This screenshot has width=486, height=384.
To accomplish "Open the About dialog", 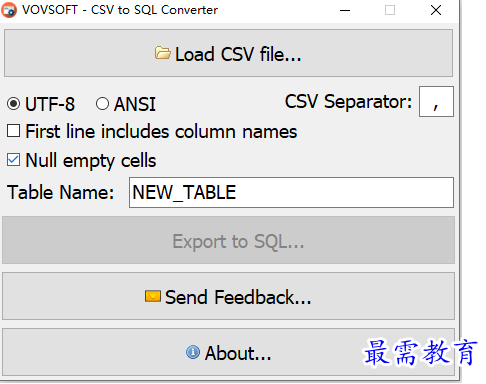I will pos(228,352).
